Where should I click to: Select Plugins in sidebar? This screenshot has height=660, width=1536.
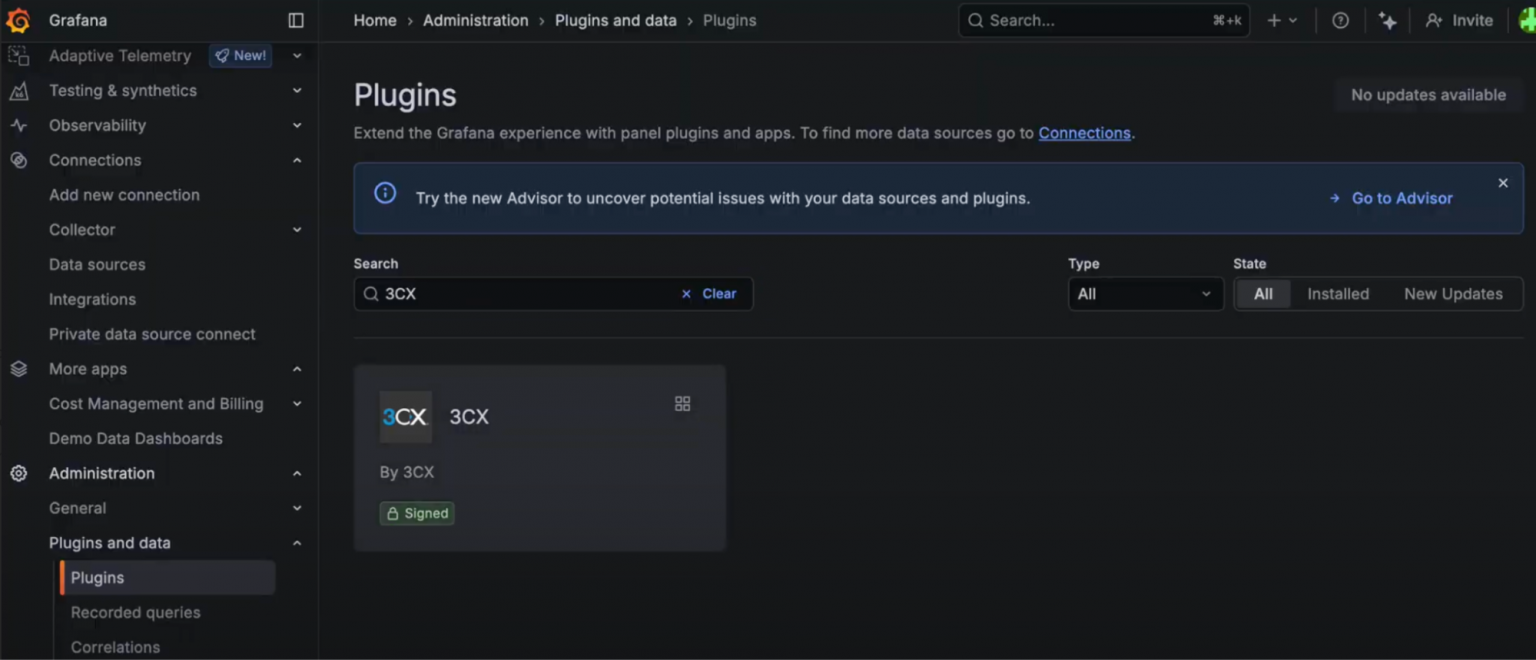(x=167, y=578)
